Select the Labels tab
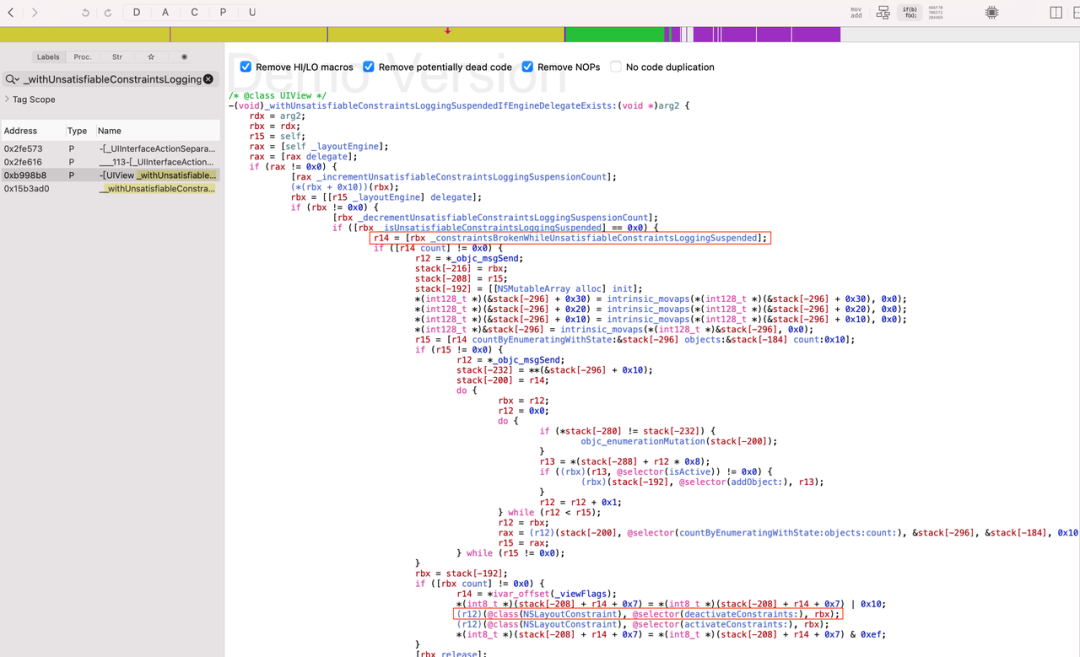The width and height of the screenshot is (1080, 657). click(48, 57)
